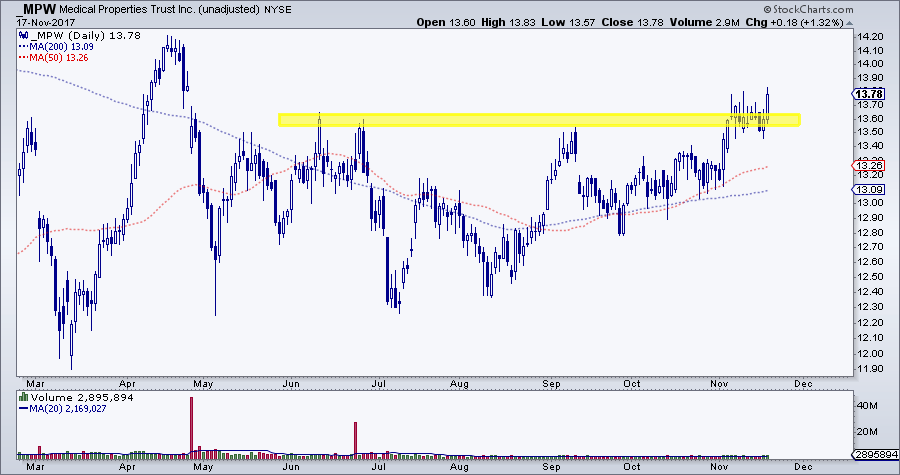Click the 13.78 current price tag on right axis

click(866, 93)
